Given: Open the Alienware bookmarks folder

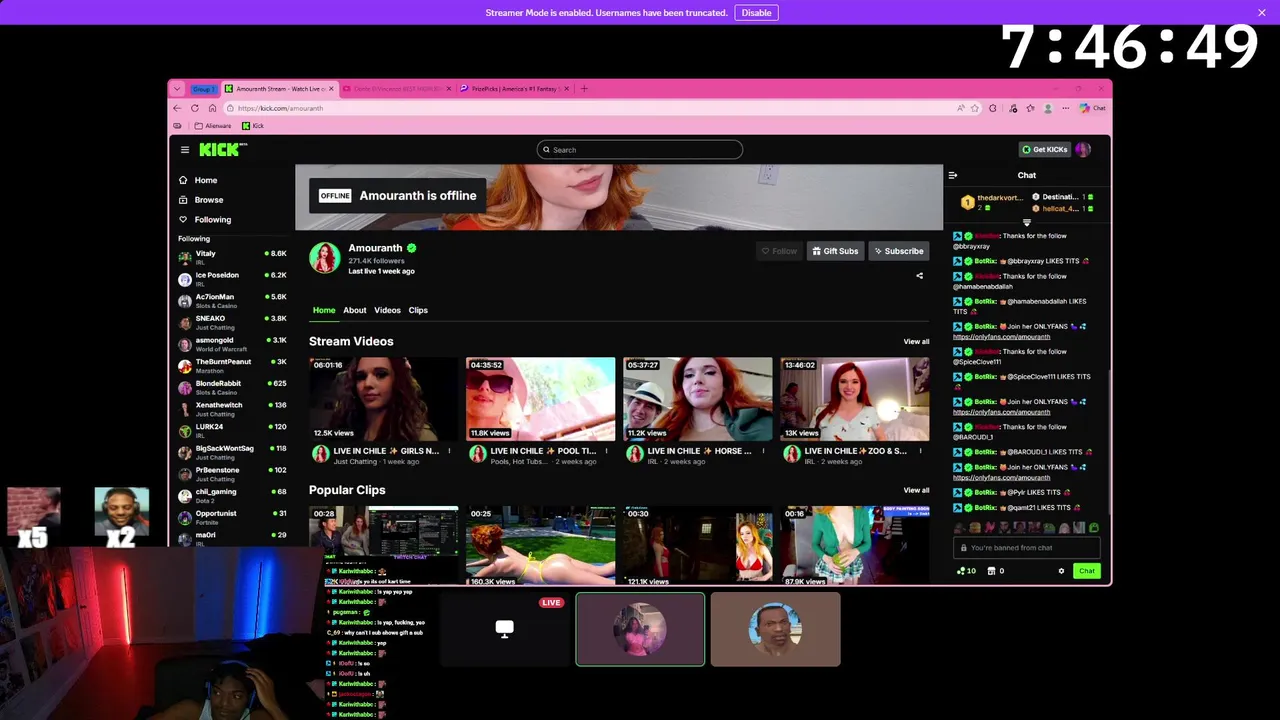Looking at the screenshot, I should coord(212,126).
